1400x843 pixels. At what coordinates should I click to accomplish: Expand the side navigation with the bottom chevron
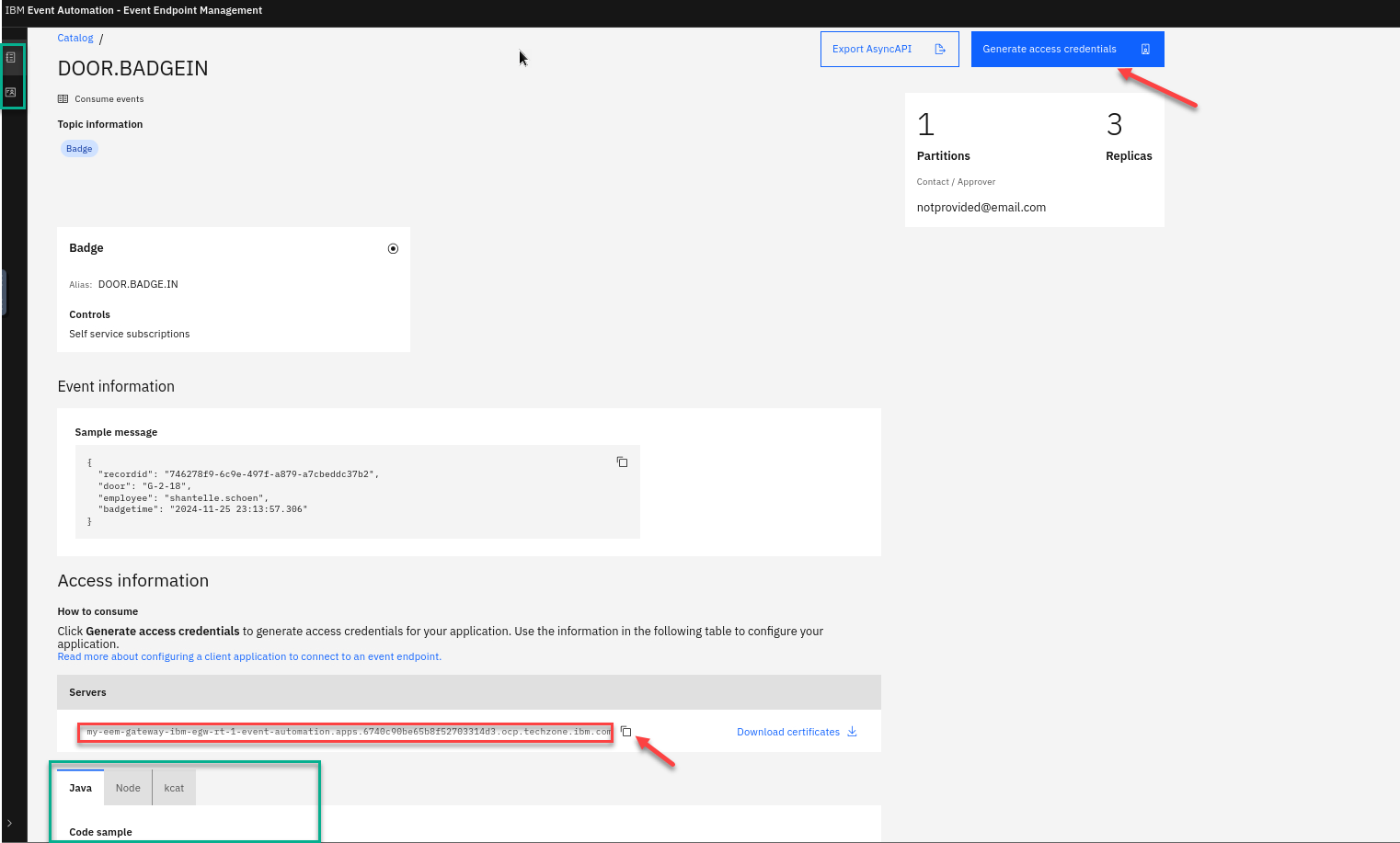tap(9, 824)
